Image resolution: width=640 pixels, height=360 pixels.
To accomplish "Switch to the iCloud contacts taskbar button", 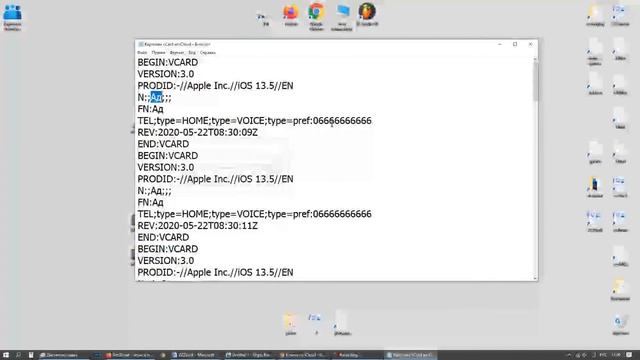I will pos(303,355).
